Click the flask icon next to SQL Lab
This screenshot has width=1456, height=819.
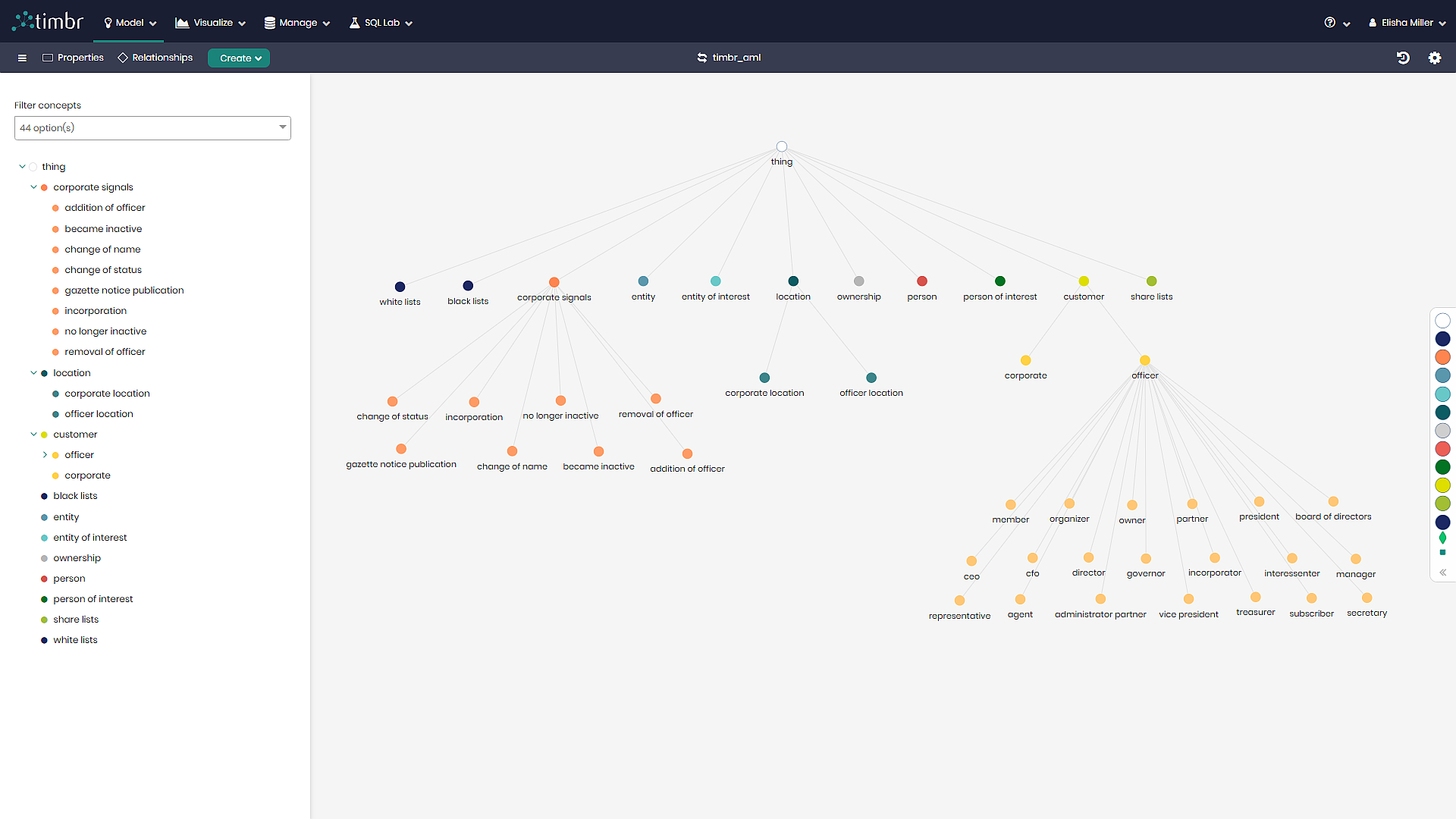coord(354,23)
